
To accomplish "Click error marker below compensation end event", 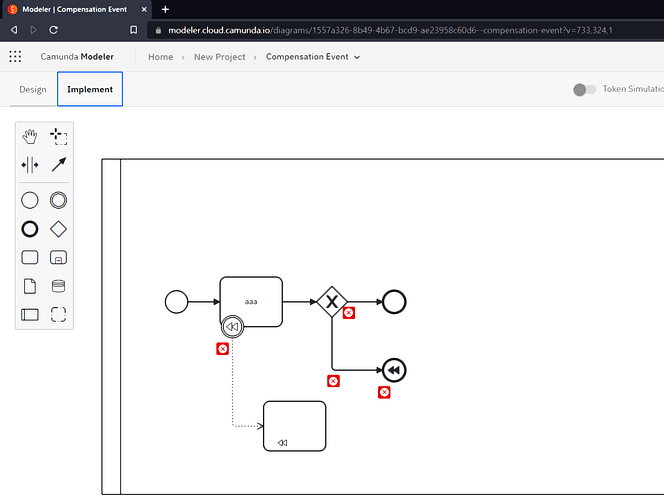I will [x=385, y=393].
